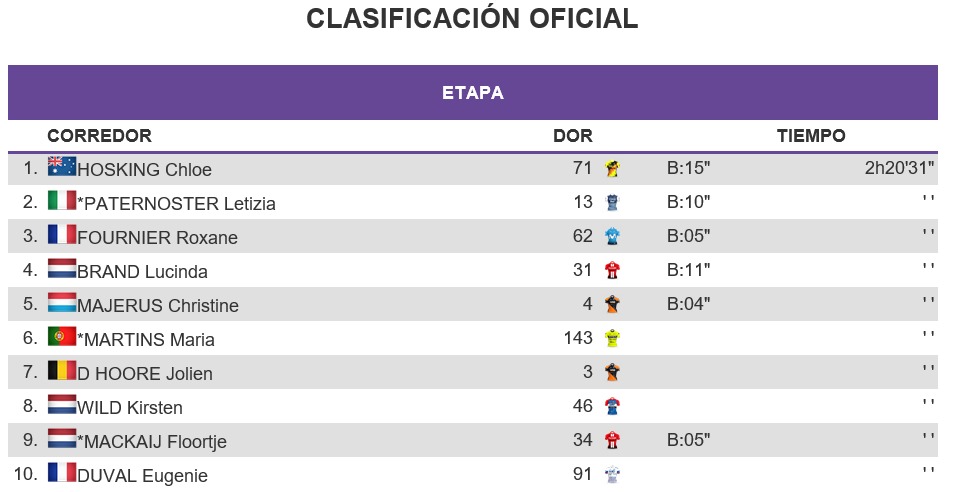Viewport: 953px width, 492px height.
Task: Open rider FOURNIER Roxane
Action: 157,237
